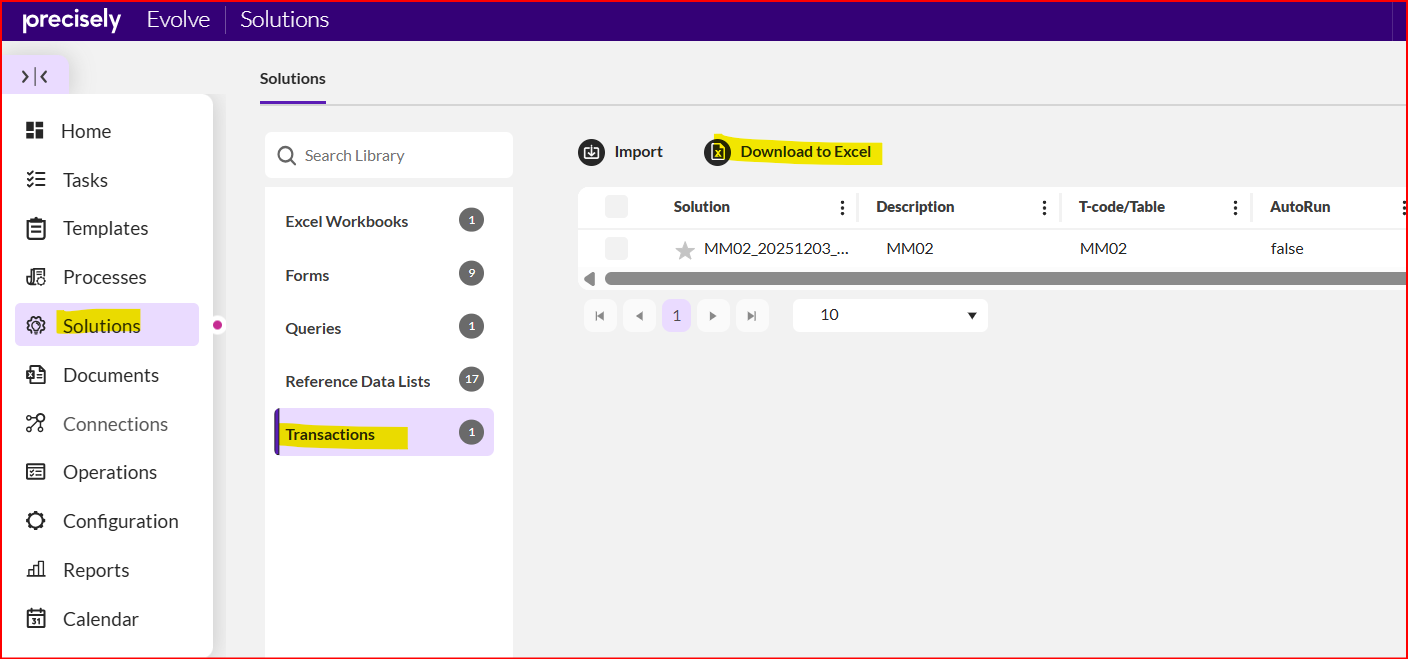Click the Search Library field
Image resolution: width=1408 pixels, height=659 pixels.
(389, 155)
